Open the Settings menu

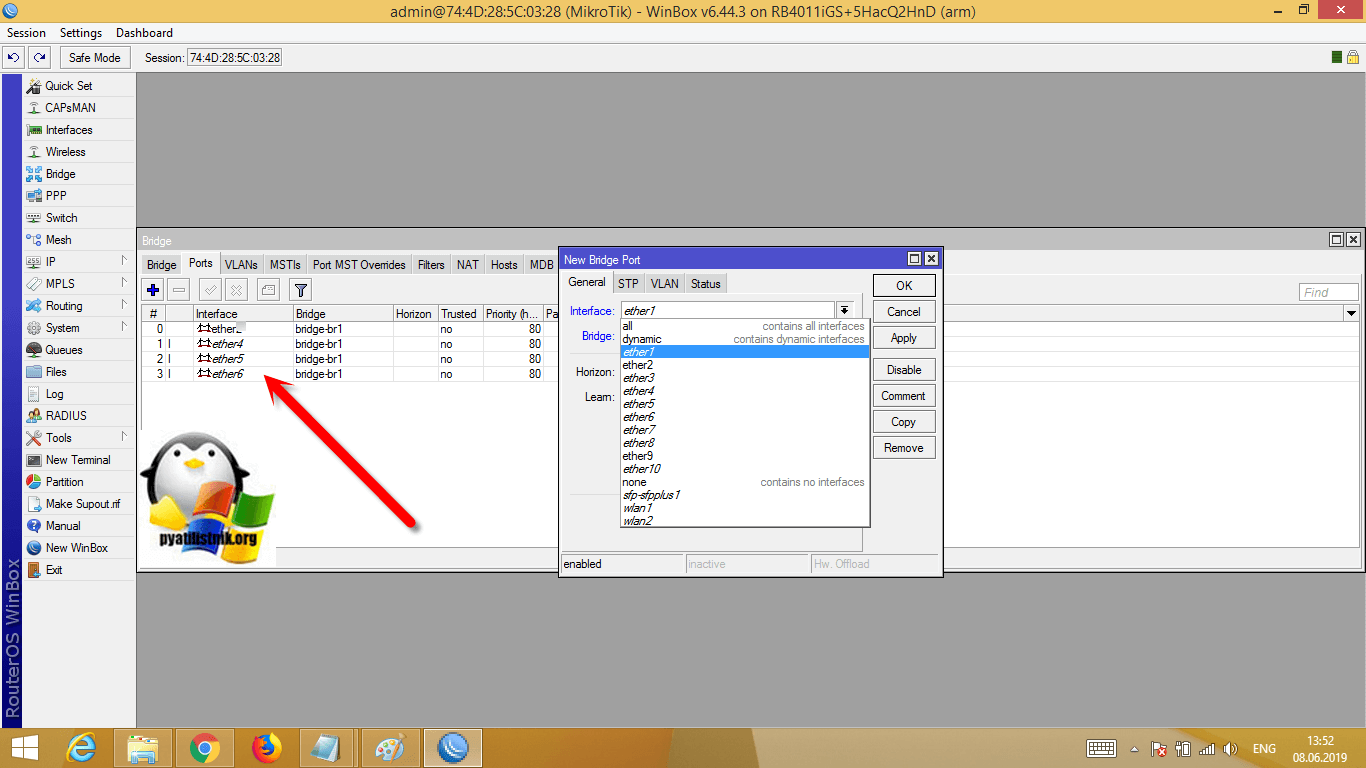(x=80, y=33)
